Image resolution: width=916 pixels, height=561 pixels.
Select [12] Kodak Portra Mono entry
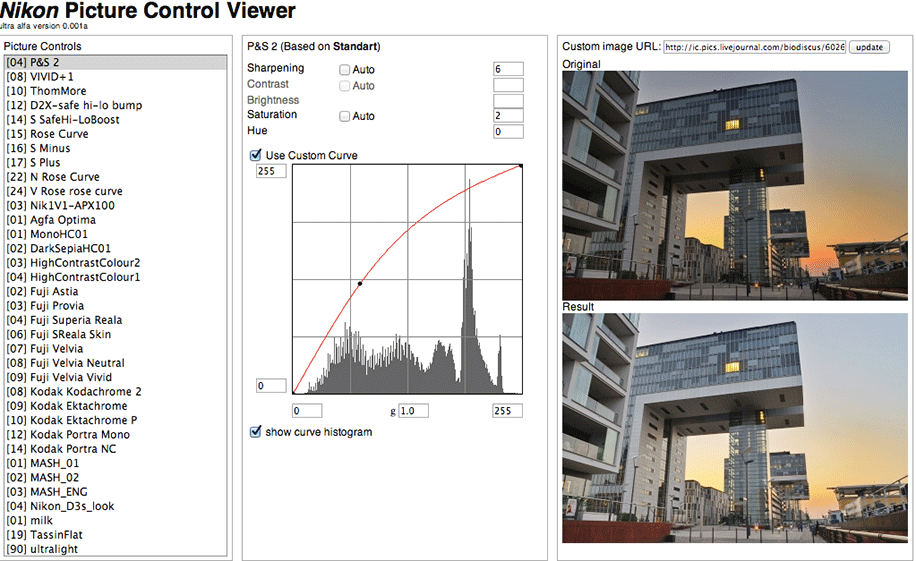116,435
